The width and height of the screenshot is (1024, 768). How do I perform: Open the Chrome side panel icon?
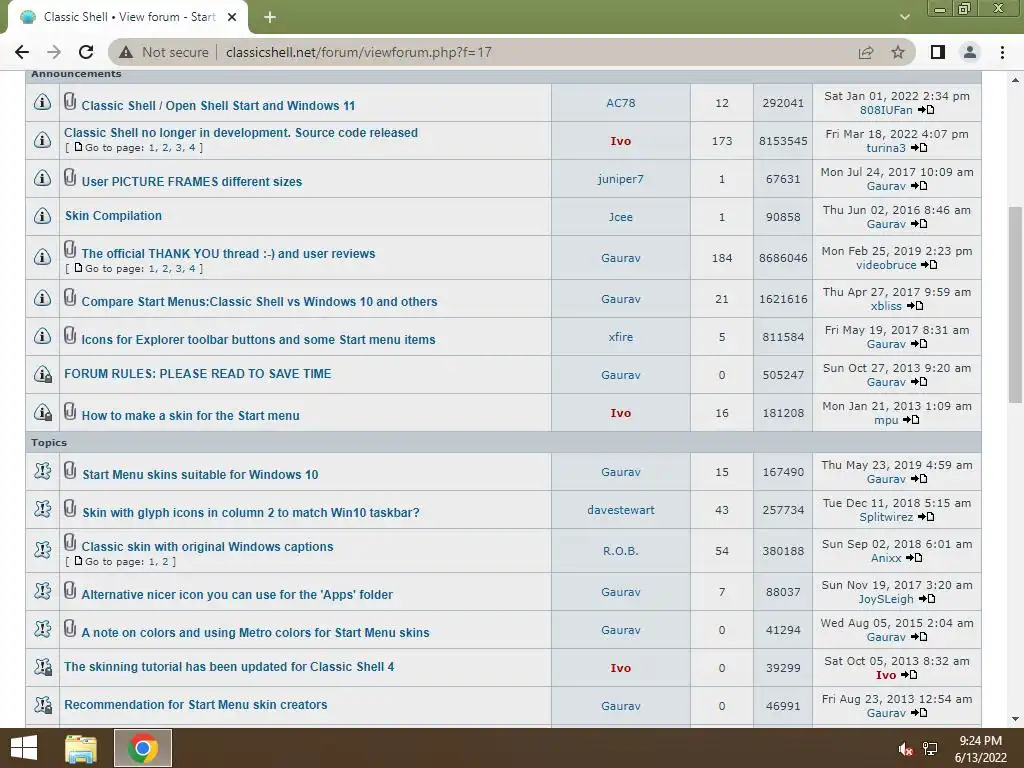[938, 52]
